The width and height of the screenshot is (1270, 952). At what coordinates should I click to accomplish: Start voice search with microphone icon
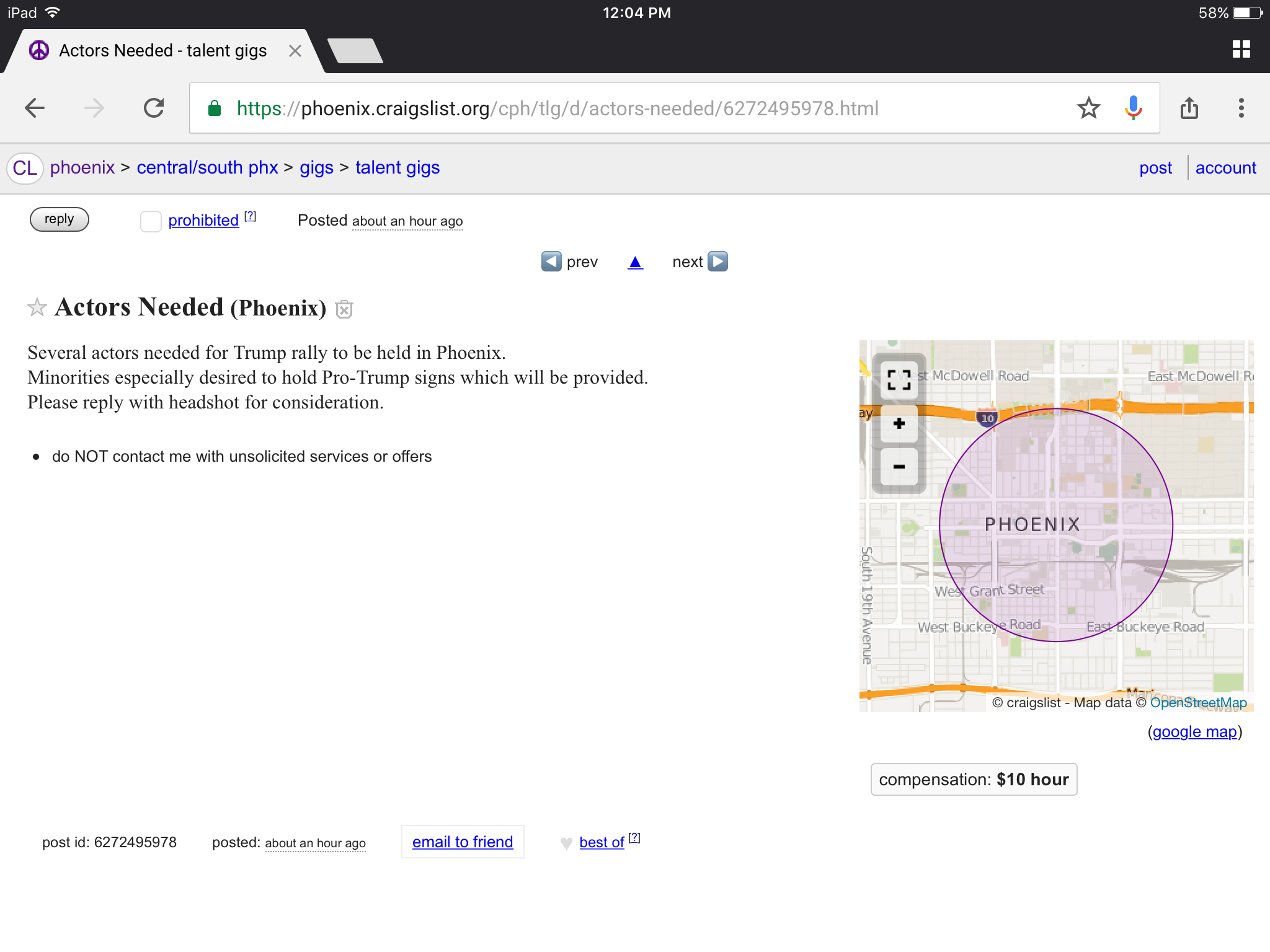[x=1133, y=108]
